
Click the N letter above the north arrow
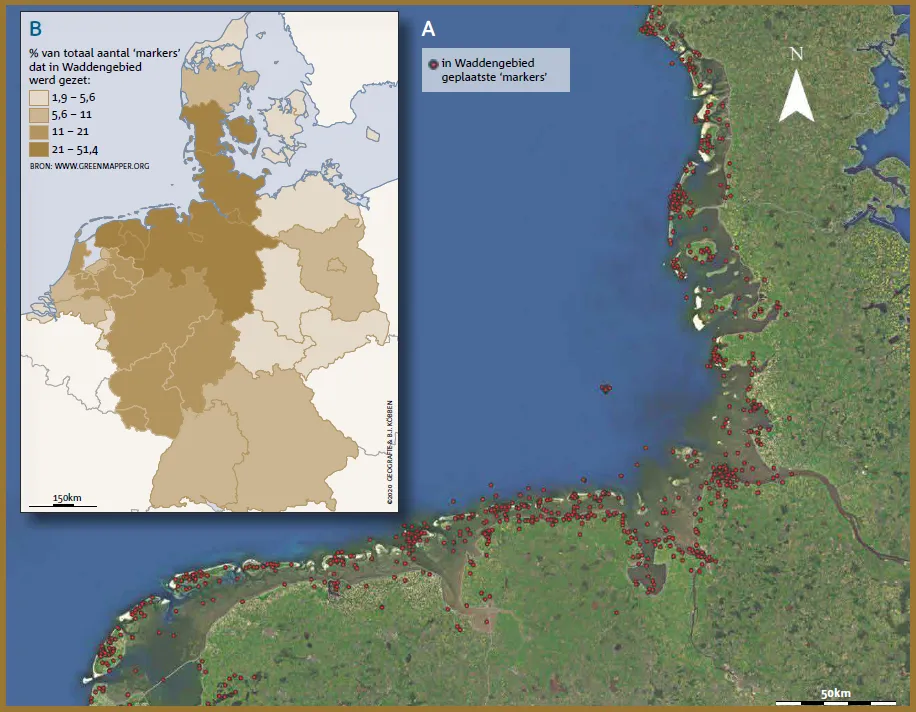(x=796, y=54)
